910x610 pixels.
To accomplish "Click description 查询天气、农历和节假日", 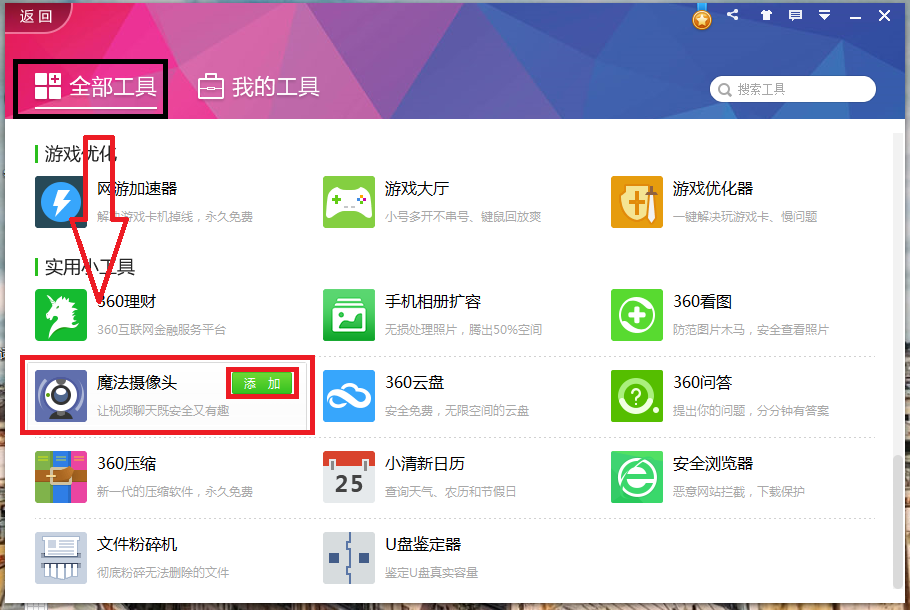I will click(450, 492).
